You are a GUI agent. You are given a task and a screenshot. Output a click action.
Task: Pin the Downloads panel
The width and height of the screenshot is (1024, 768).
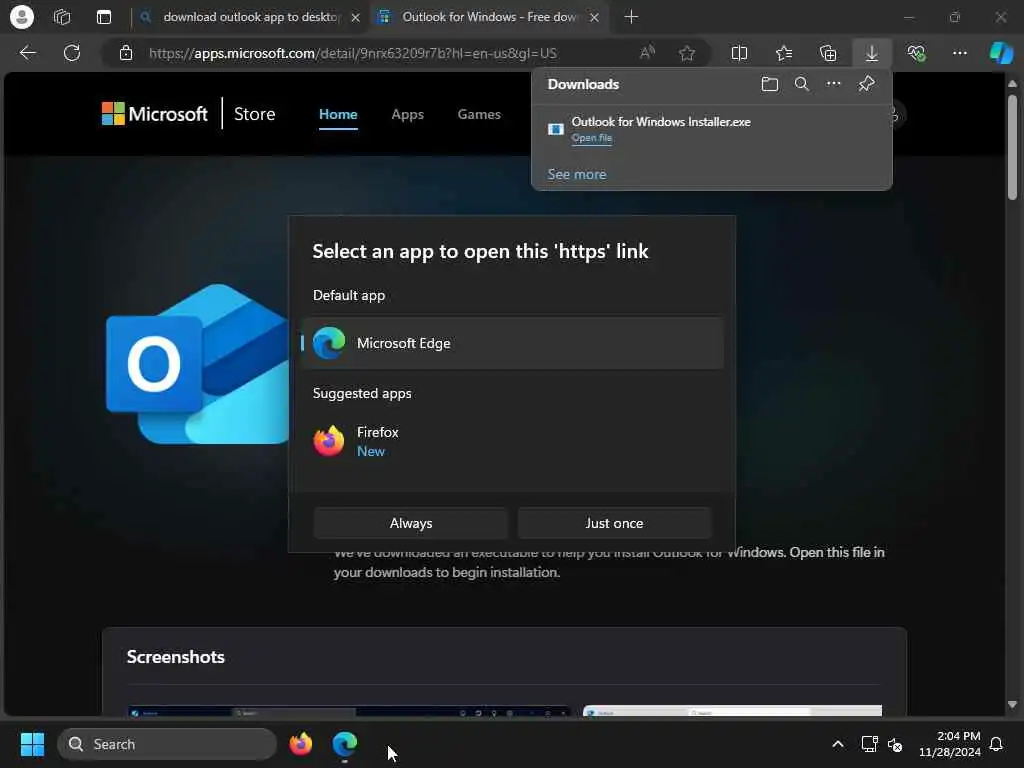867,84
